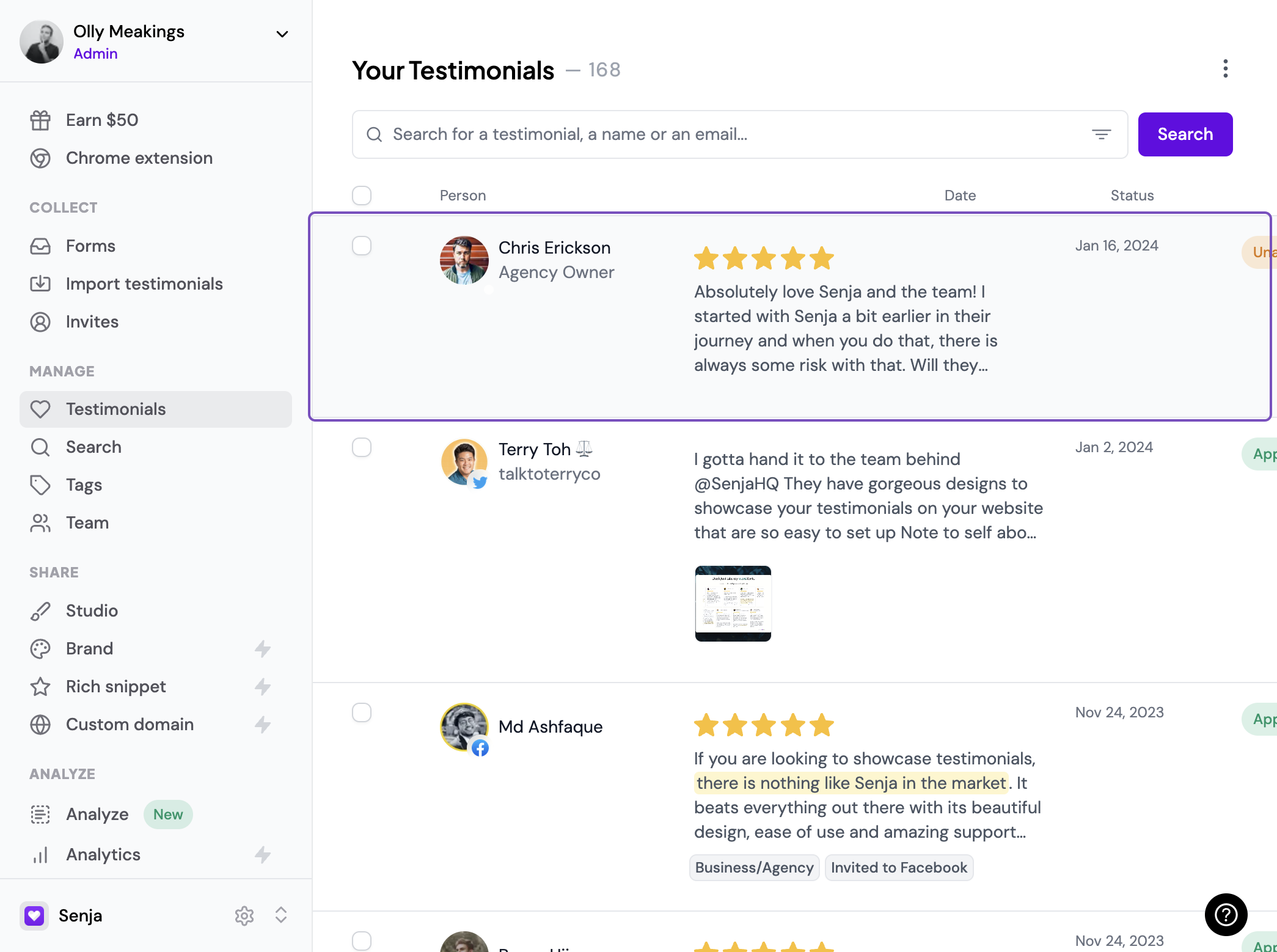Click Md Ashfaque's five-star rating
The height and width of the screenshot is (952, 1277).
764,725
